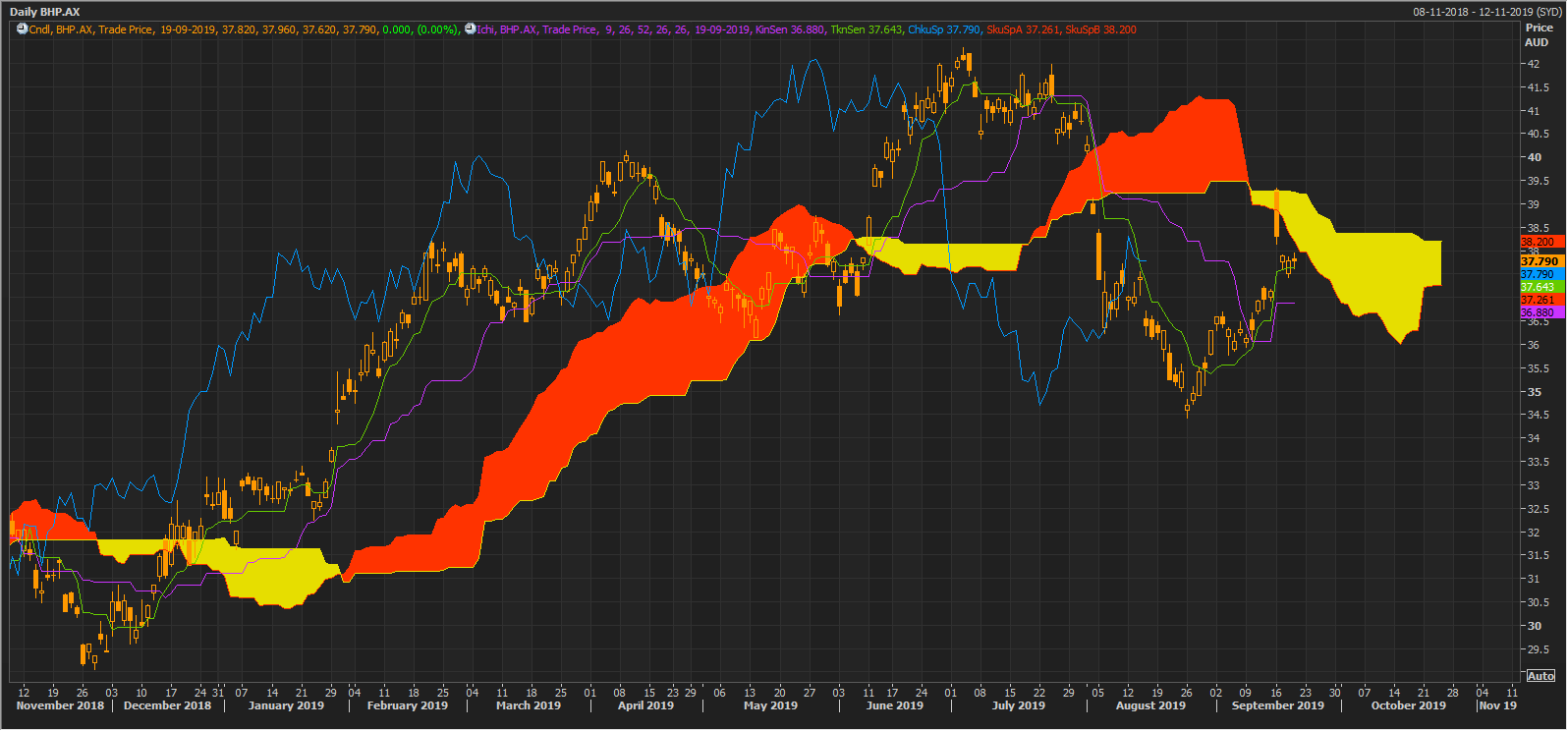
Task: Click the May 2019 label on time axis
Action: point(770,705)
